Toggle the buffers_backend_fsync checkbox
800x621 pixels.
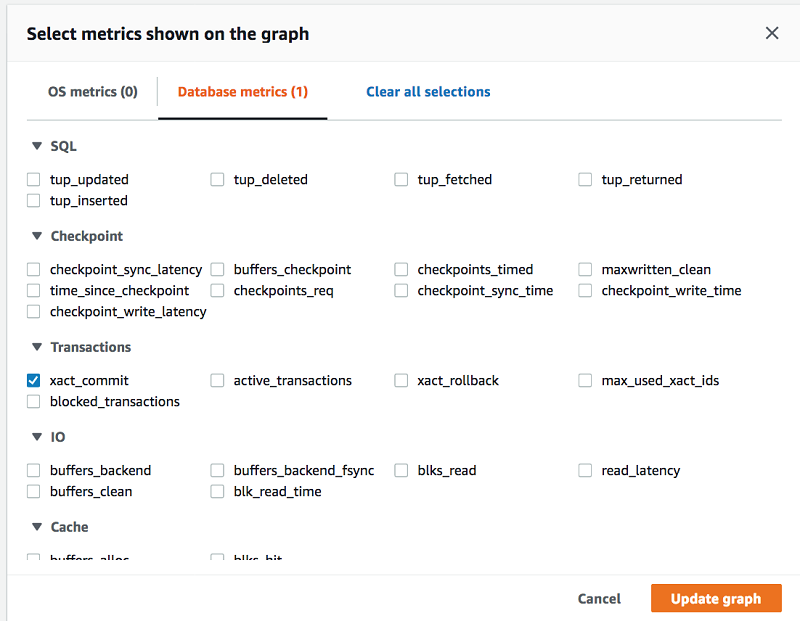tap(217, 470)
